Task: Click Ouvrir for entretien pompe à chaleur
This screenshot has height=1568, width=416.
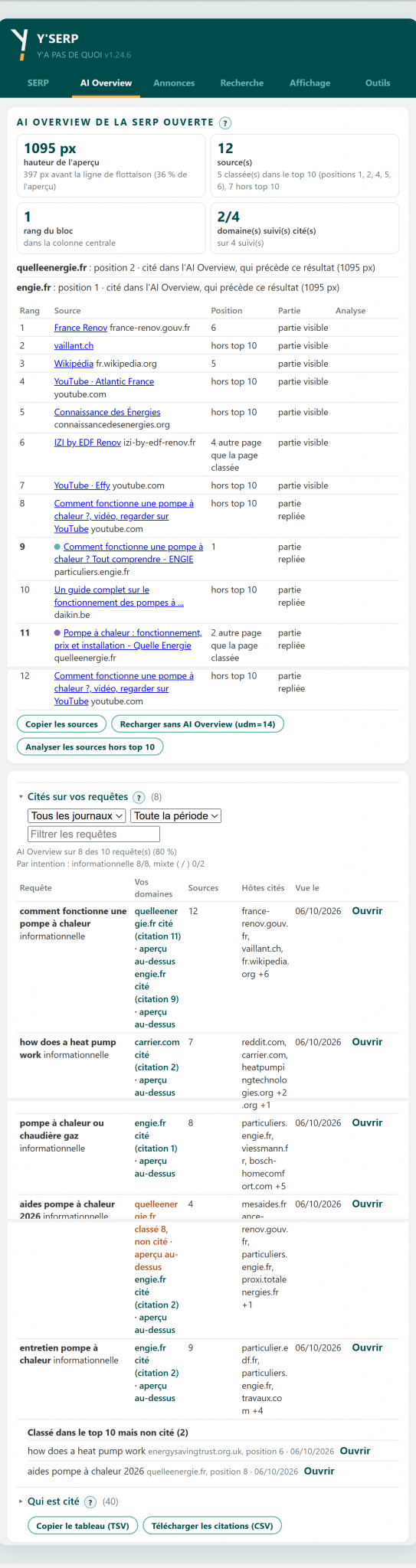Action: tap(367, 1348)
